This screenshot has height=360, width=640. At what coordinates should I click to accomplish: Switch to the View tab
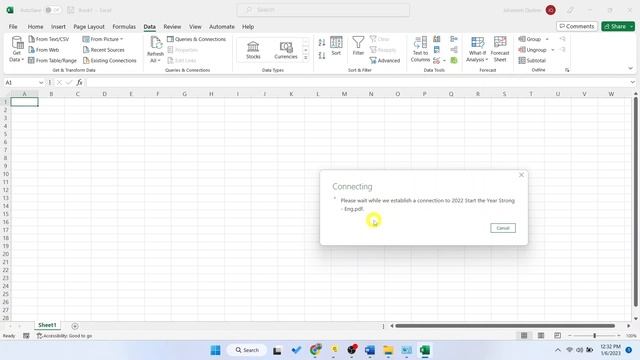[x=195, y=27]
